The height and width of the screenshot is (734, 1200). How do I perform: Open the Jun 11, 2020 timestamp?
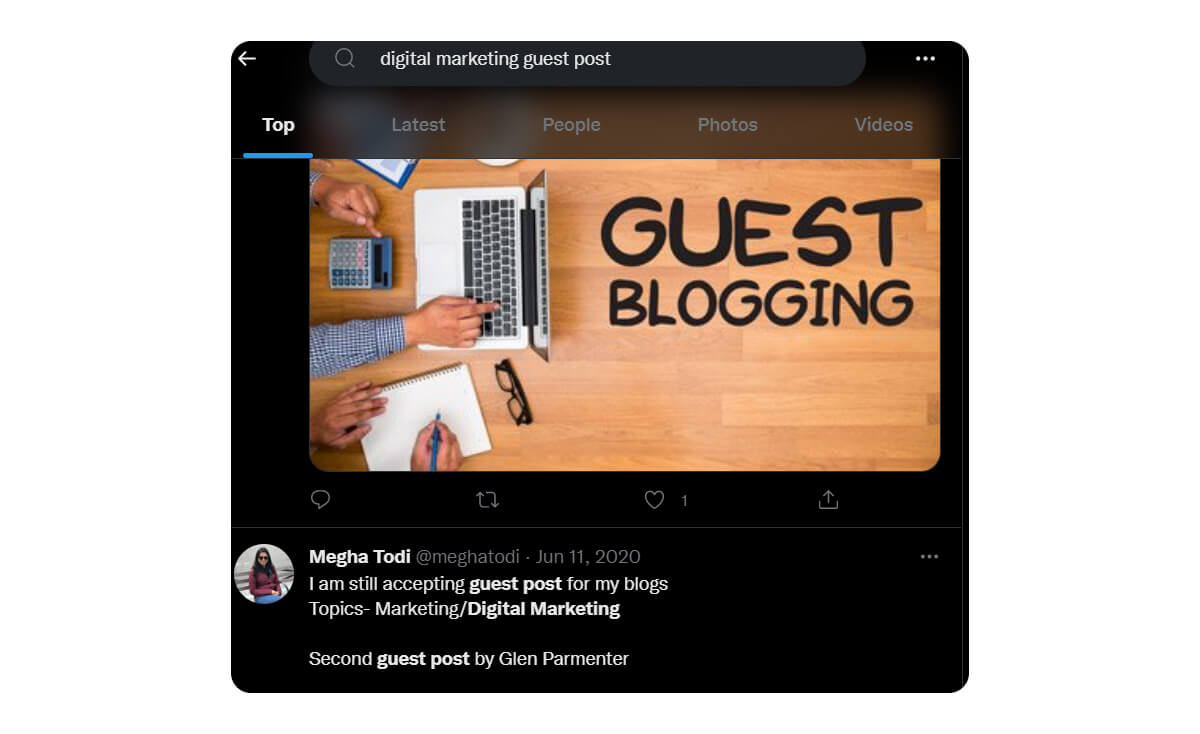pyautogui.click(x=588, y=557)
